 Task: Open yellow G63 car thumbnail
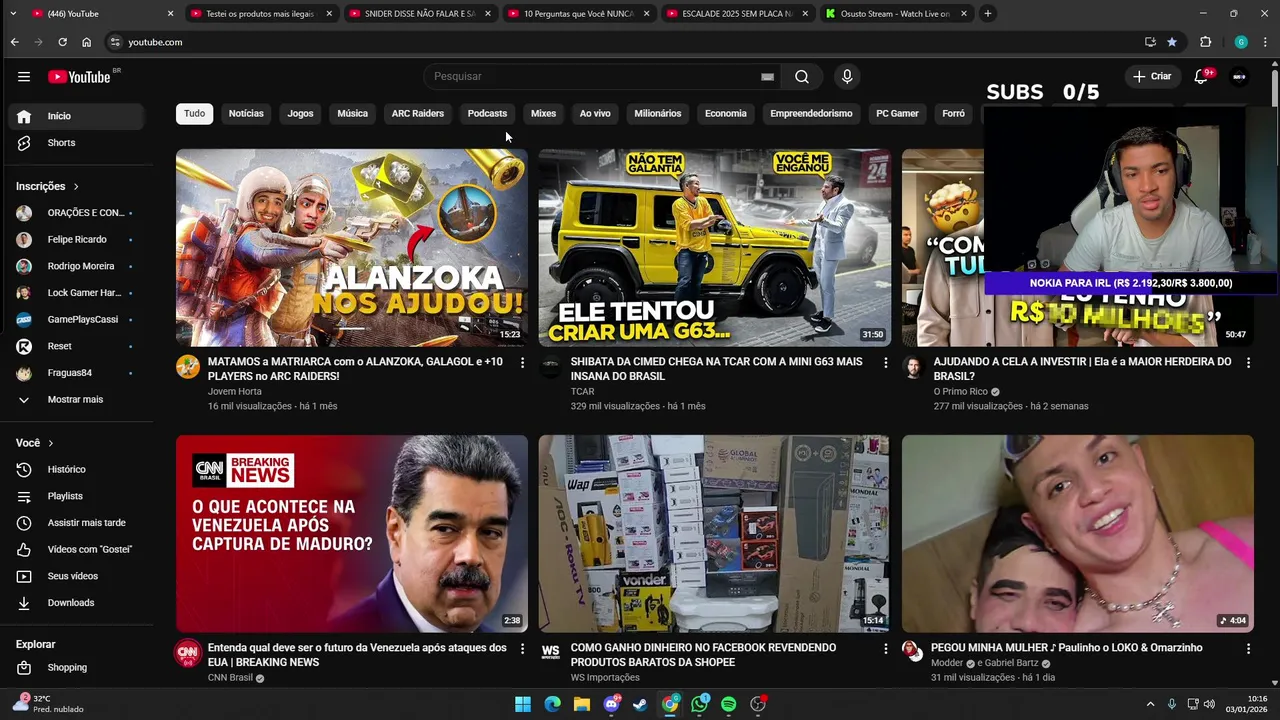point(714,247)
